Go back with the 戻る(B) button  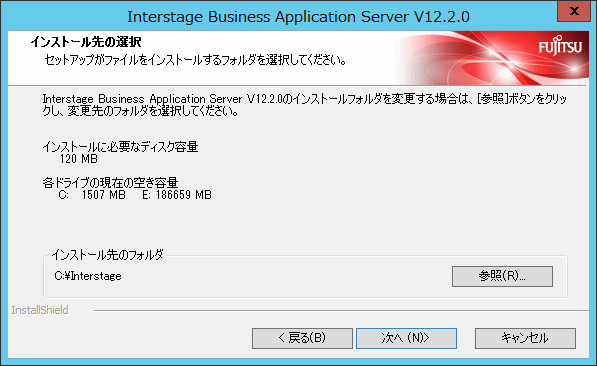(x=302, y=338)
